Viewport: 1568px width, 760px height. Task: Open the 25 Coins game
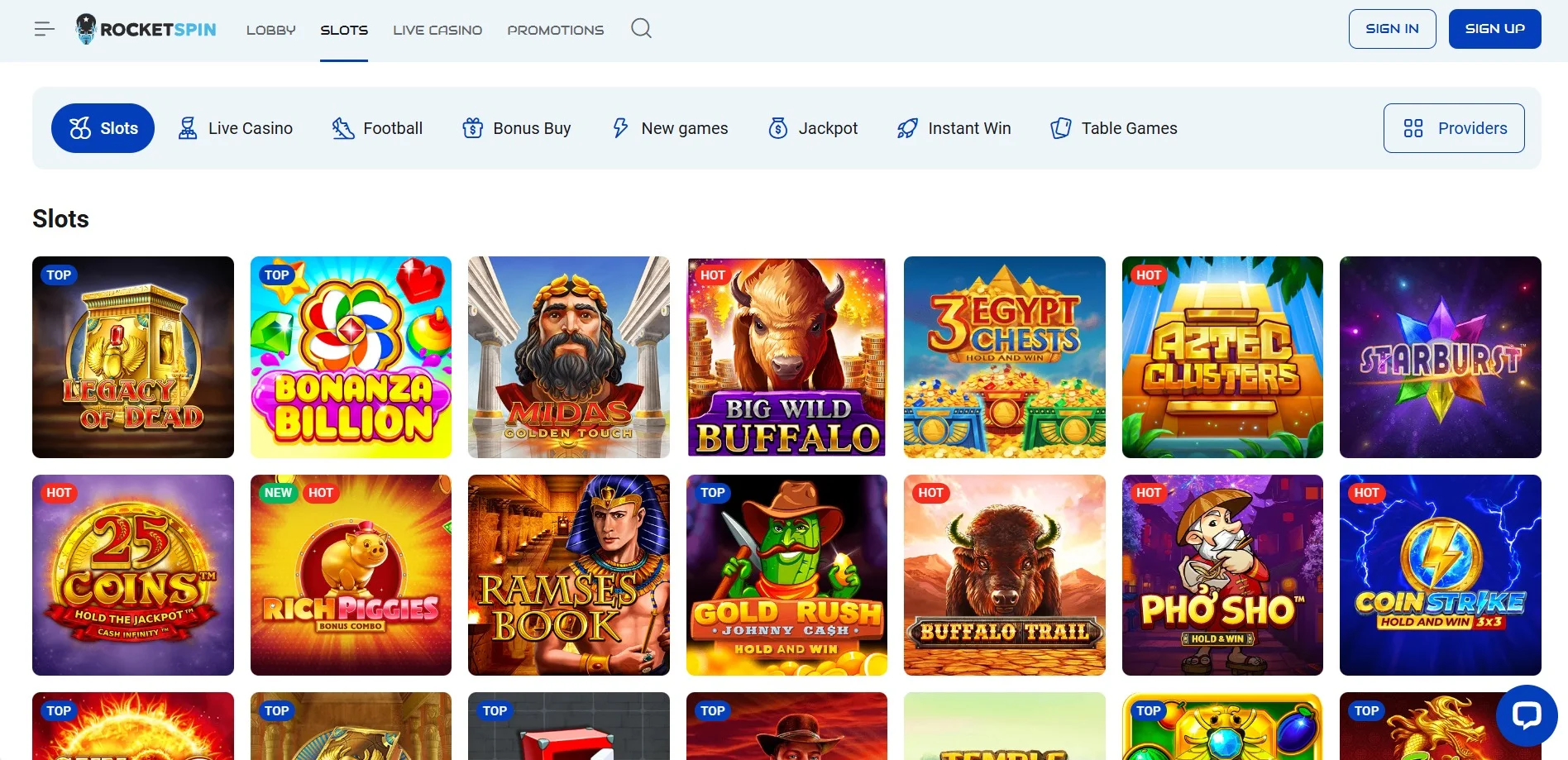[x=133, y=575]
